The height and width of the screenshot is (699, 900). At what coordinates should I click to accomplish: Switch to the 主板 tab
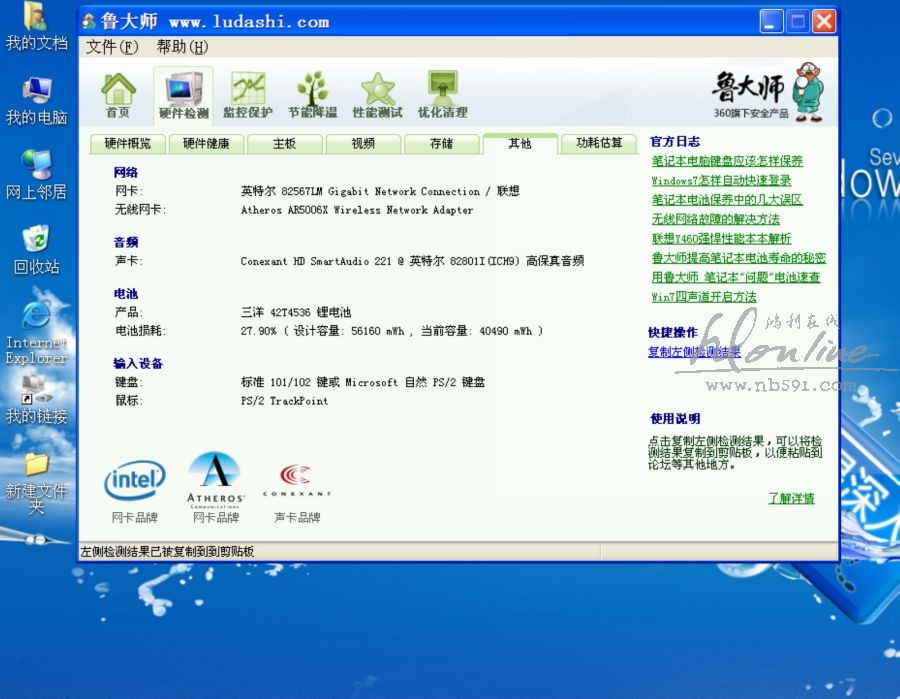285,144
